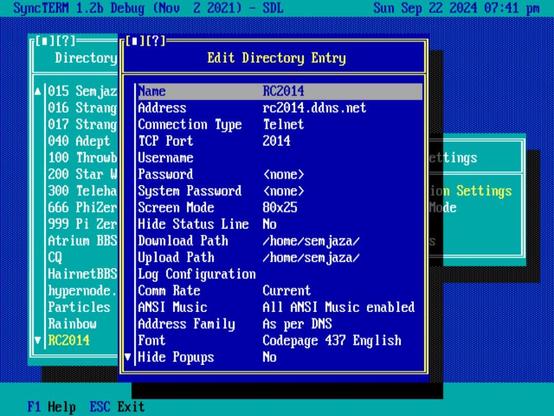
Task: Click the down arrow in Directory list scrollbar
Action: (x=38, y=340)
